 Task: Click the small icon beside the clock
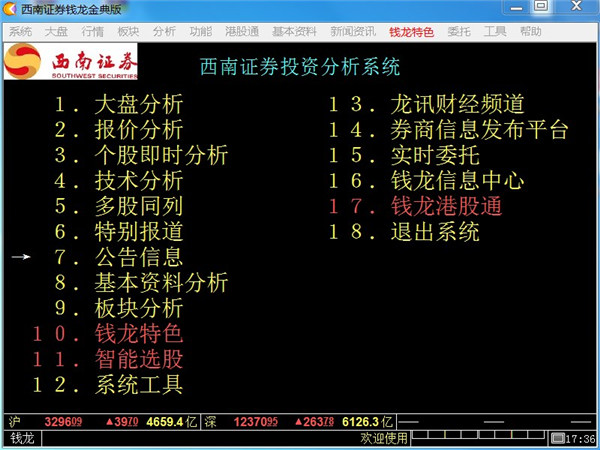[x=558, y=437]
